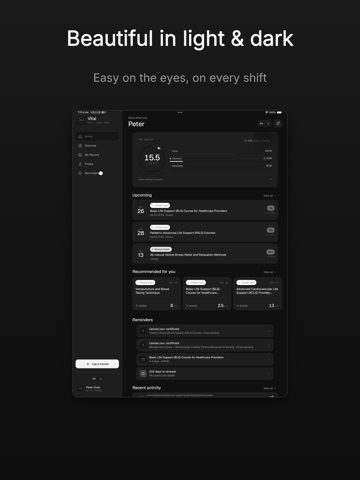Select the Core row in the wallet card
This screenshot has width=360, height=480.
point(222,151)
